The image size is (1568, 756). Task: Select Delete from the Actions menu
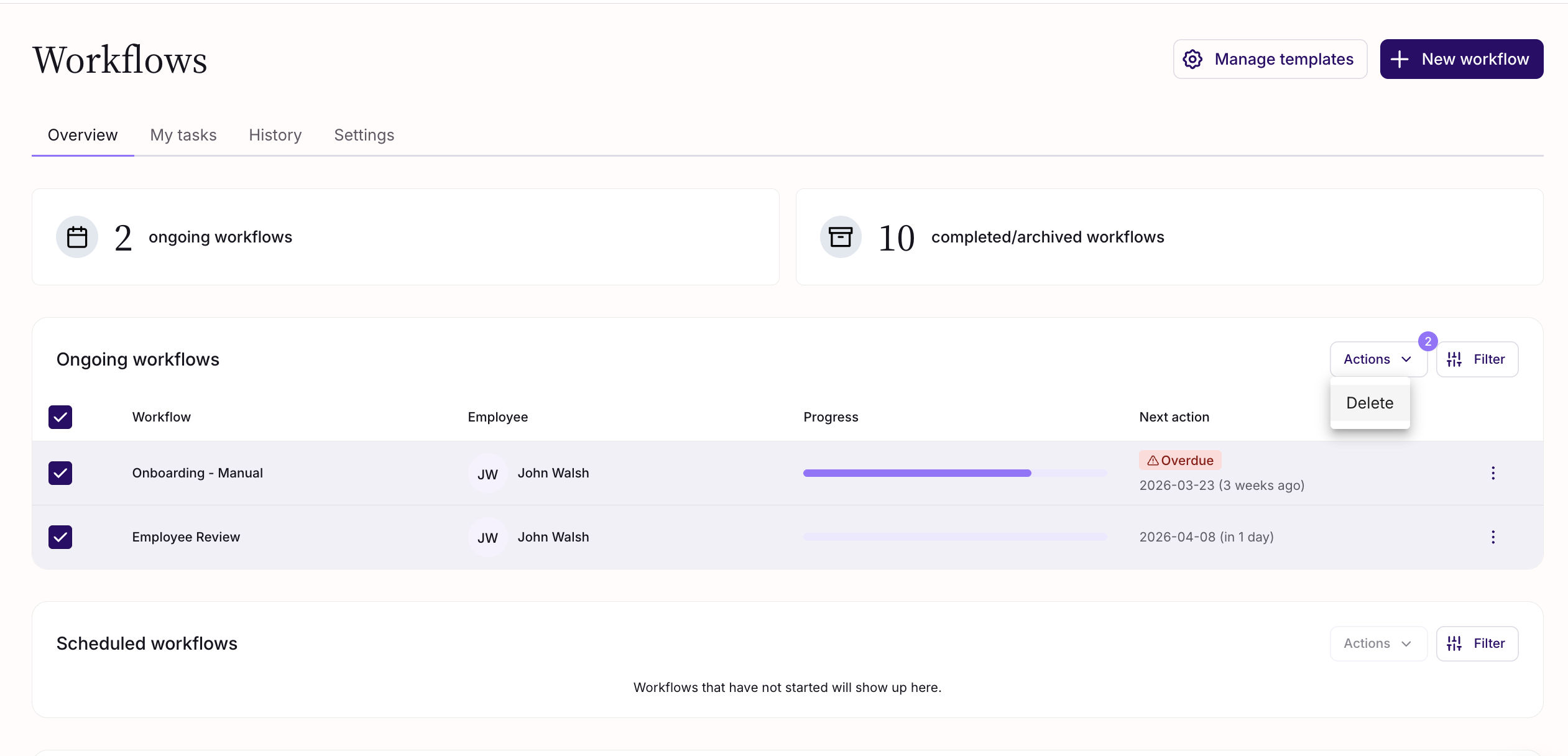coord(1370,403)
